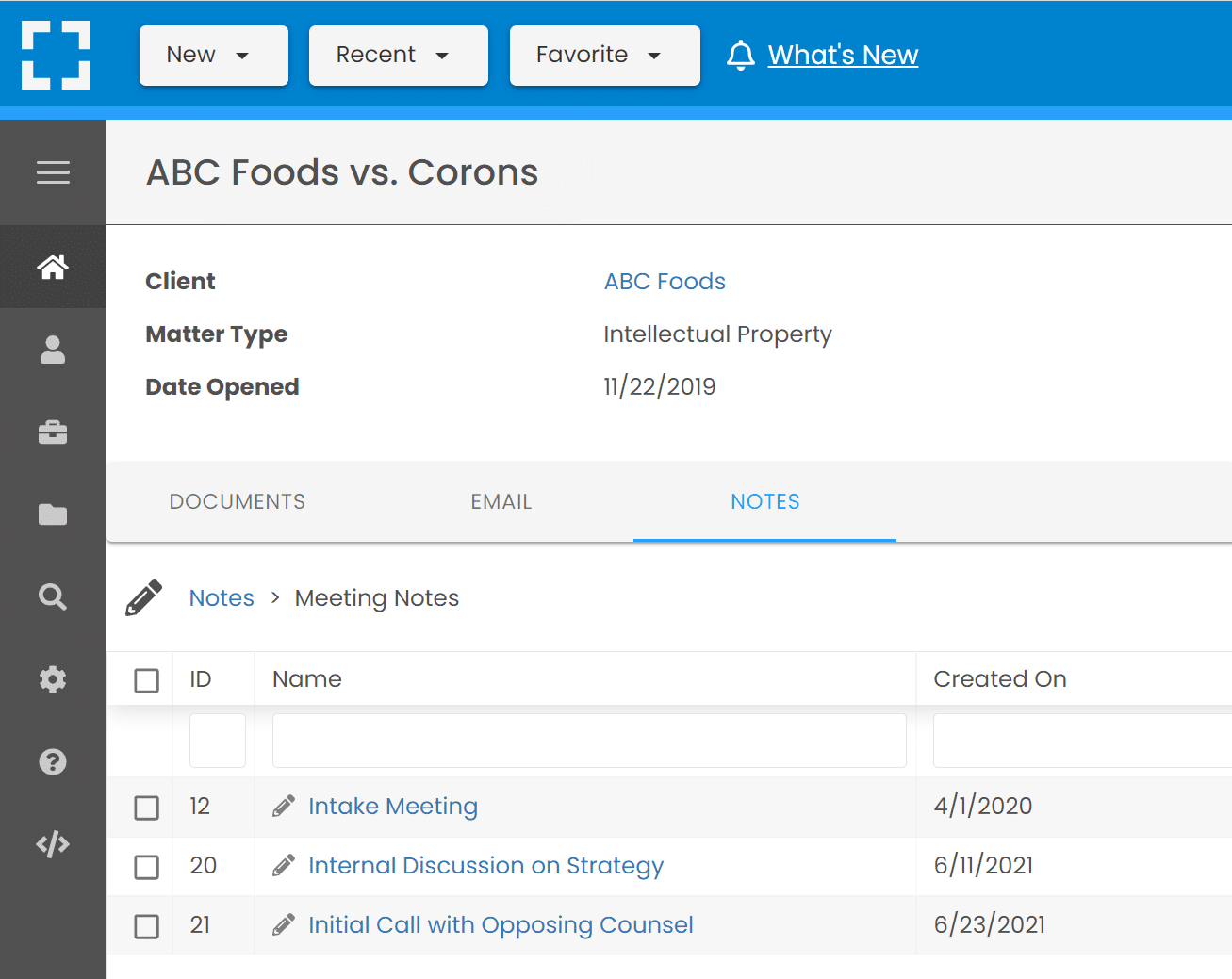The height and width of the screenshot is (979, 1232).
Task: Switch to the DOCUMENTS tab
Action: coord(238,502)
